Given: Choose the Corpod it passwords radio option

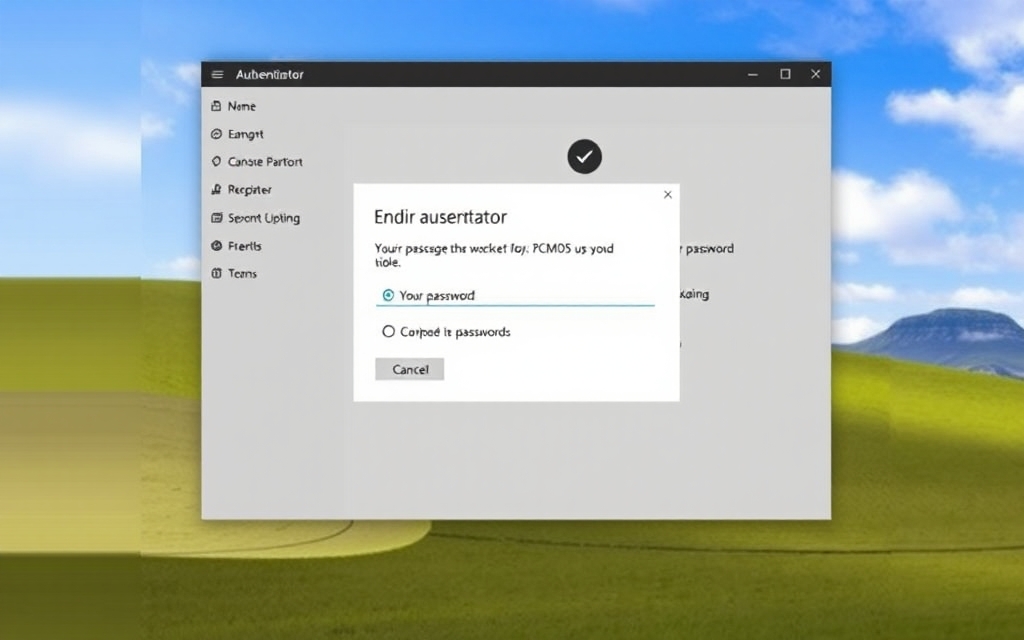Looking at the screenshot, I should pos(389,332).
